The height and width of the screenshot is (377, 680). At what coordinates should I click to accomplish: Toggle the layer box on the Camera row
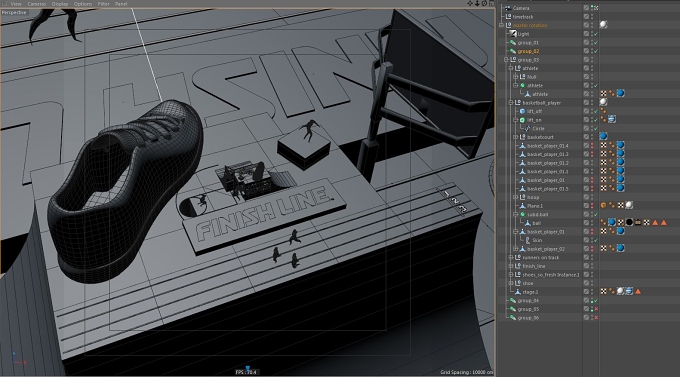click(586, 8)
